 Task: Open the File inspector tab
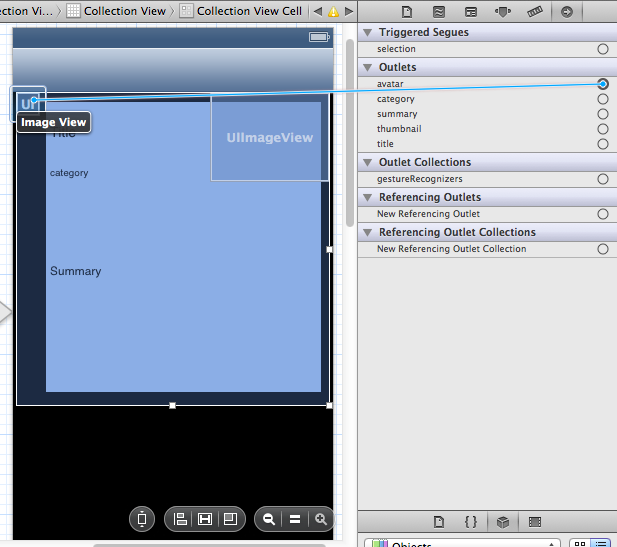pos(407,12)
